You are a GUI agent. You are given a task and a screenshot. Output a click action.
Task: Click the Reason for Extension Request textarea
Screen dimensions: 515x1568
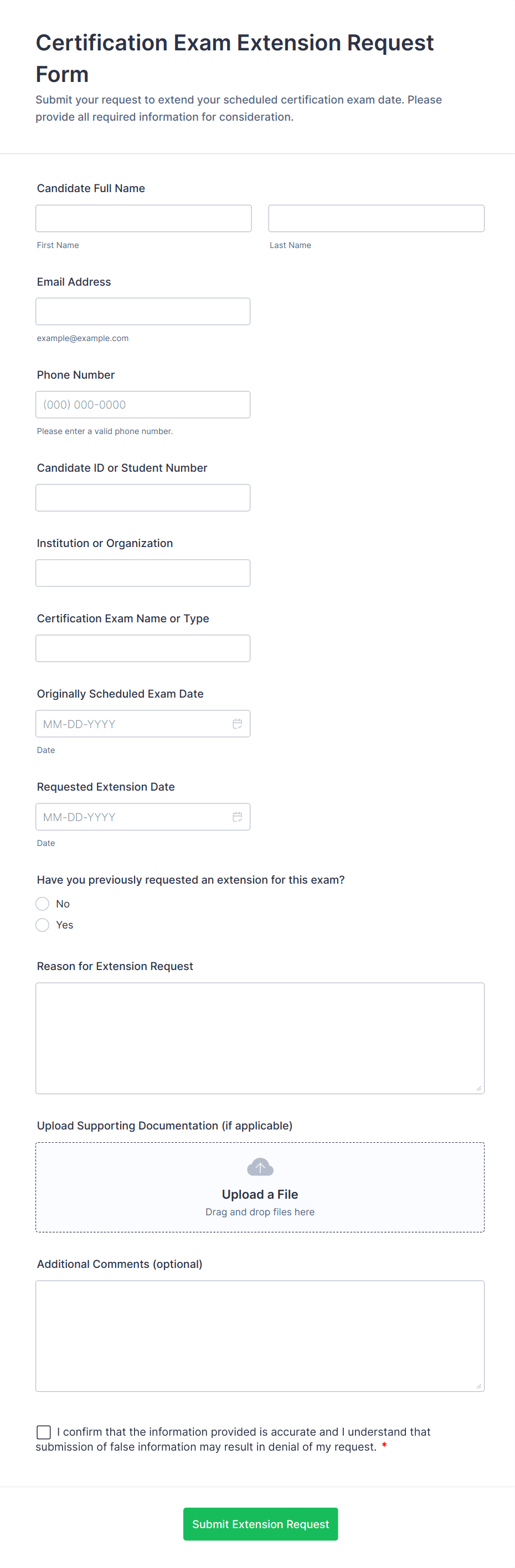pos(260,1038)
